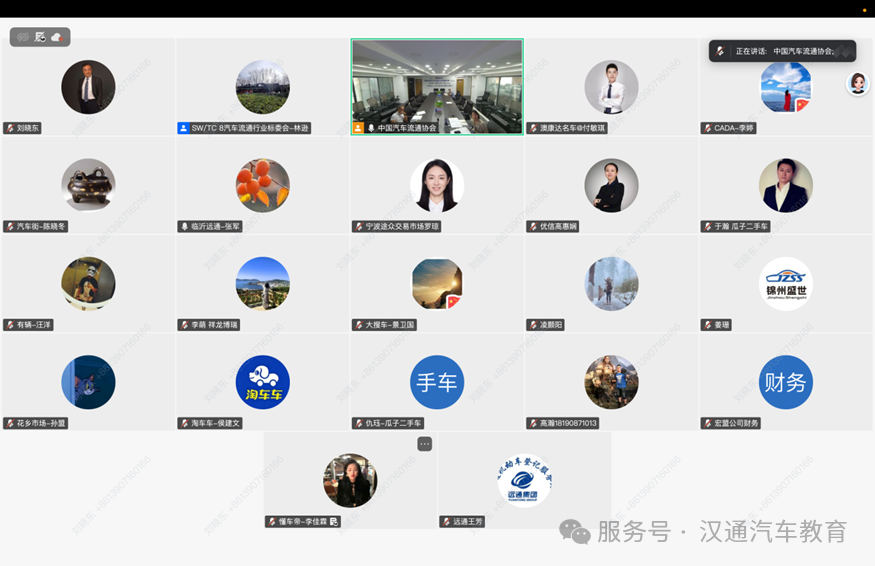Click muted mic icon next to CADA-李婷

[x=708, y=128]
